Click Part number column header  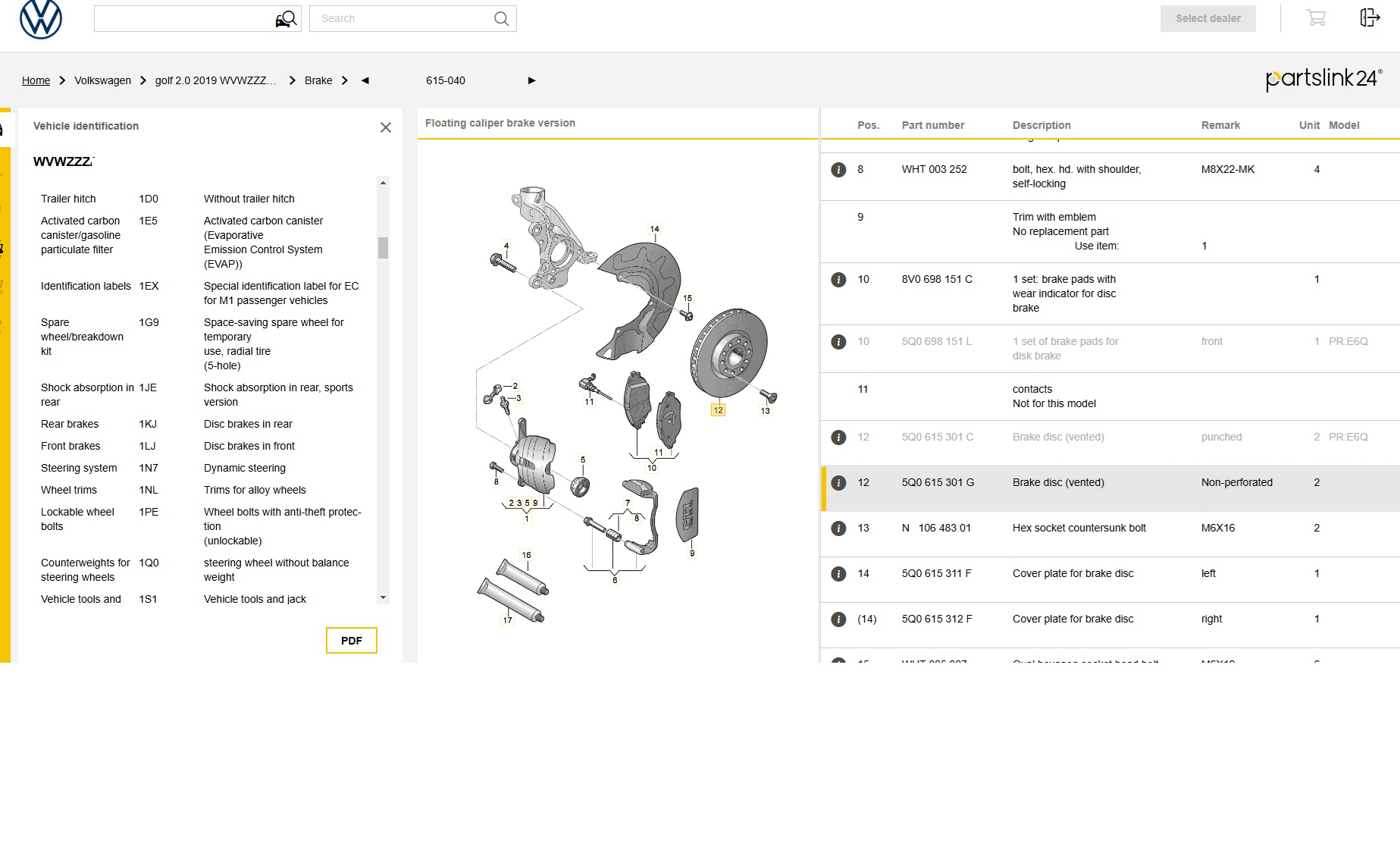933,125
